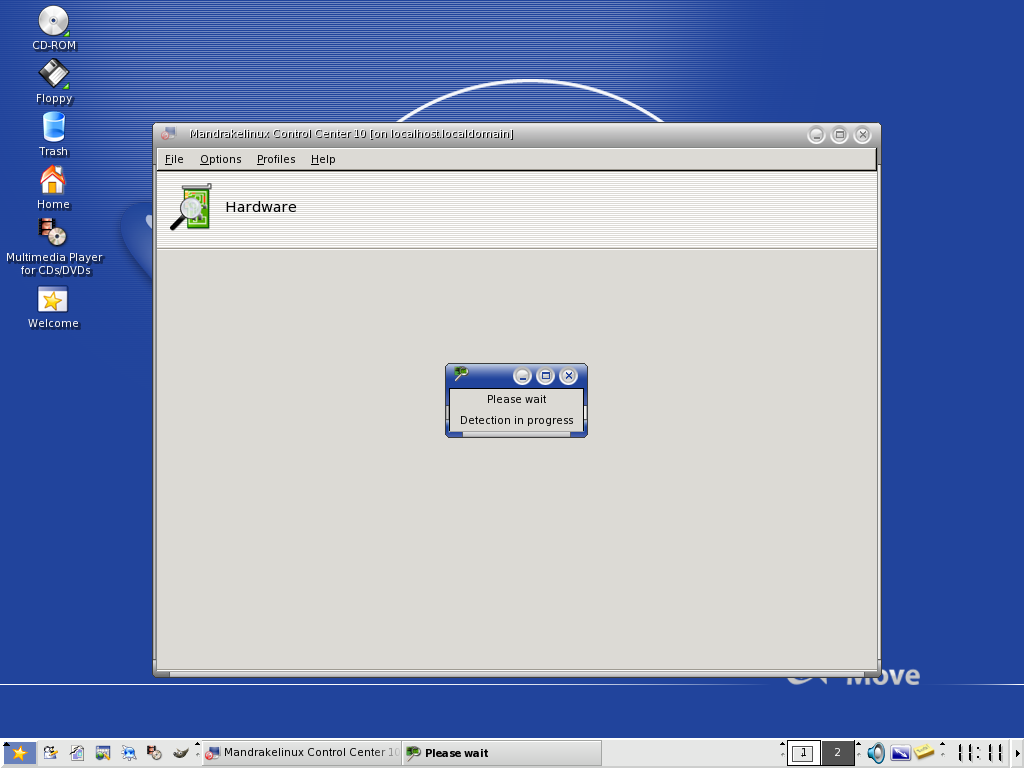Click the Please wait dialog title icon

pyautogui.click(x=461, y=374)
